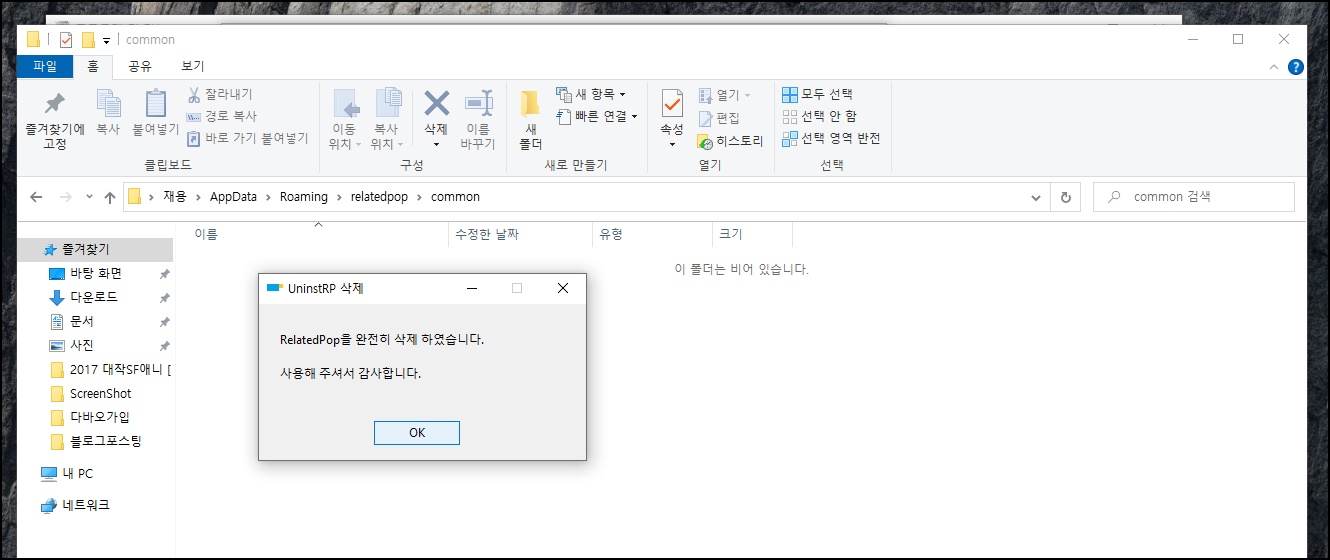Click the common 검색 search field

pos(1194,197)
